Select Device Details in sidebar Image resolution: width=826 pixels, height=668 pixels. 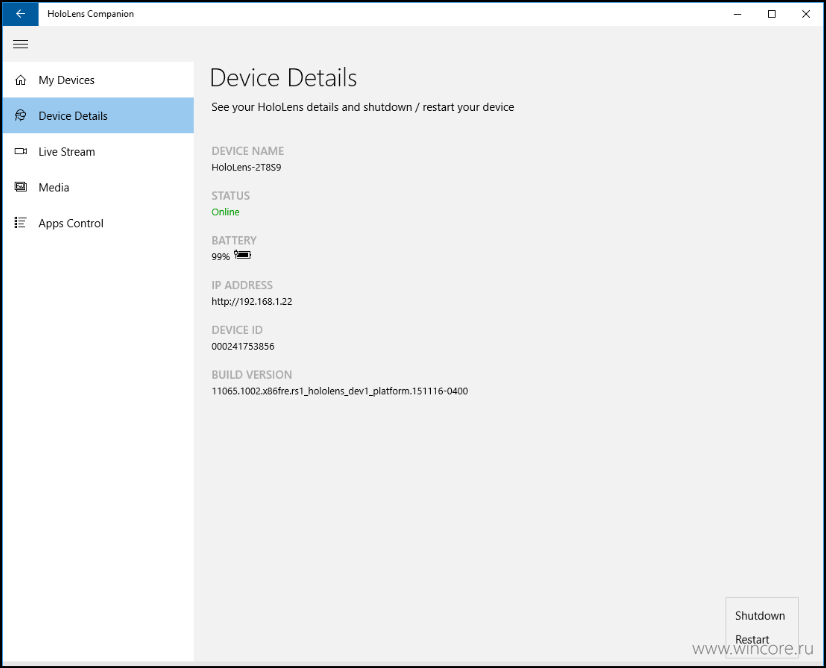pyautogui.click(x=99, y=115)
